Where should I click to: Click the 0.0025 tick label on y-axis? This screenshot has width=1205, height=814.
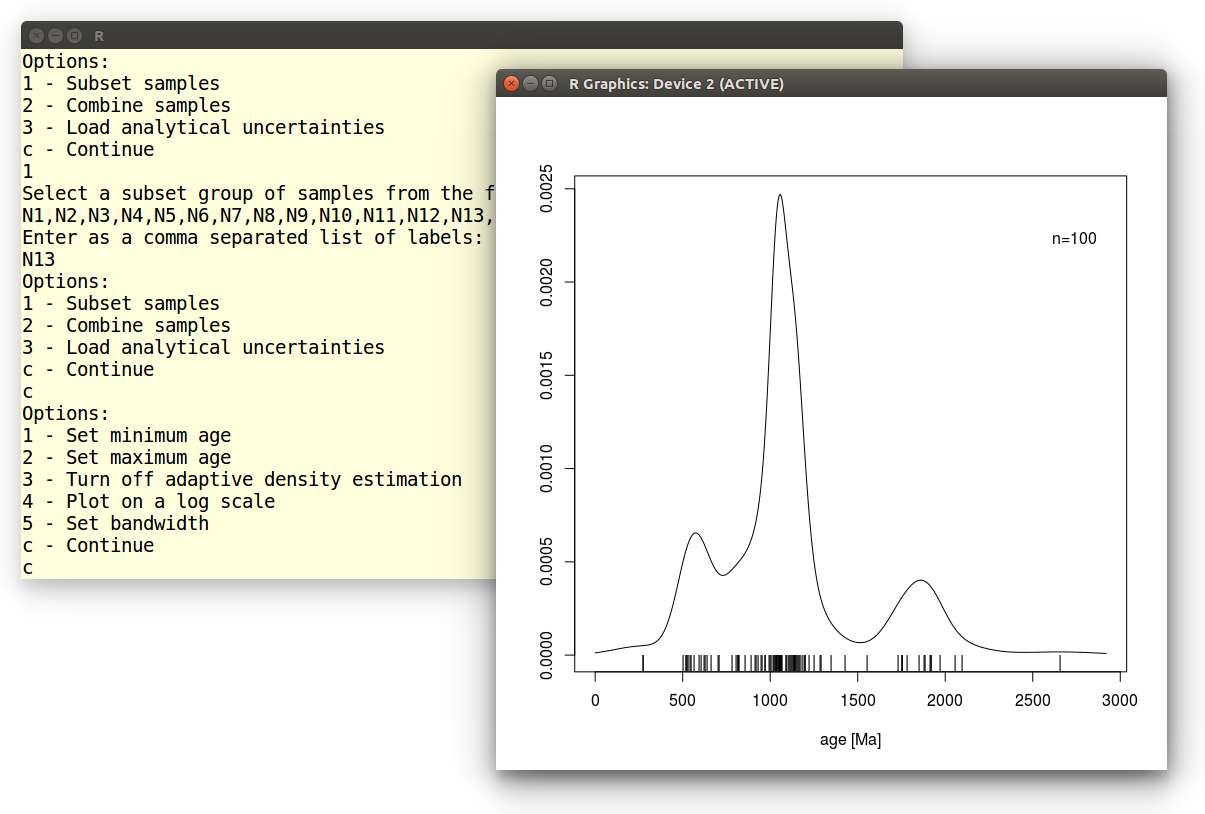[x=546, y=189]
